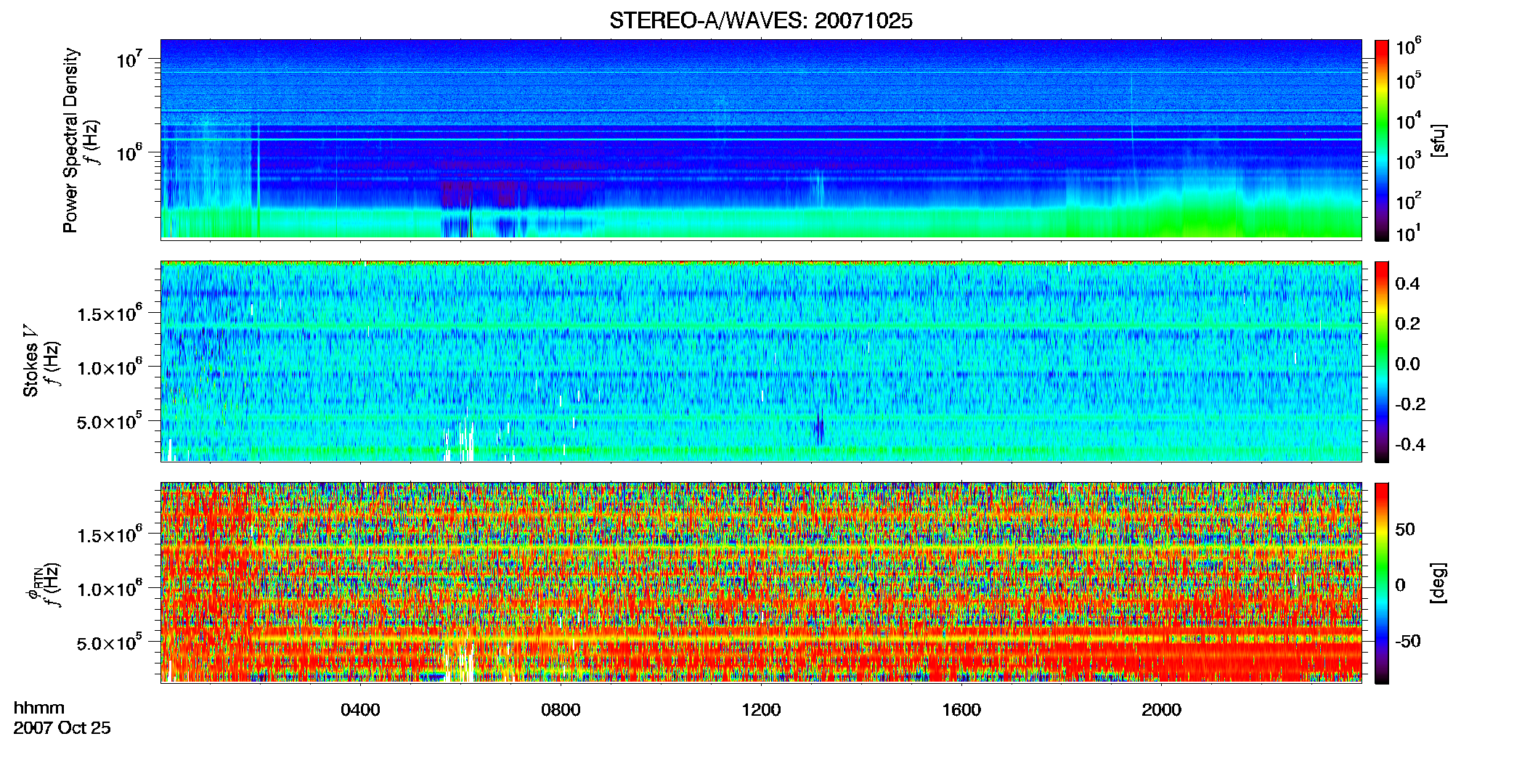This screenshot has width=1522, height=784.
Task: Click the 0400 time tick label
Action: click(360, 710)
